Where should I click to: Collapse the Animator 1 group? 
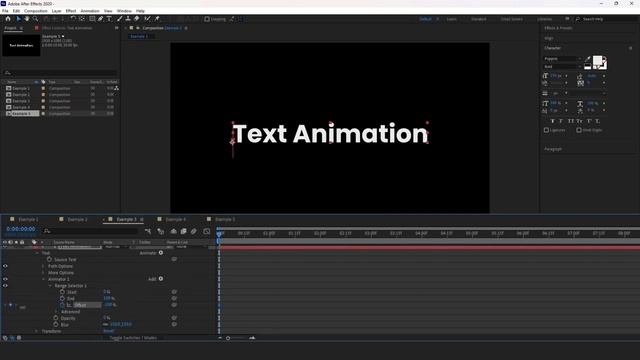[x=44, y=279]
